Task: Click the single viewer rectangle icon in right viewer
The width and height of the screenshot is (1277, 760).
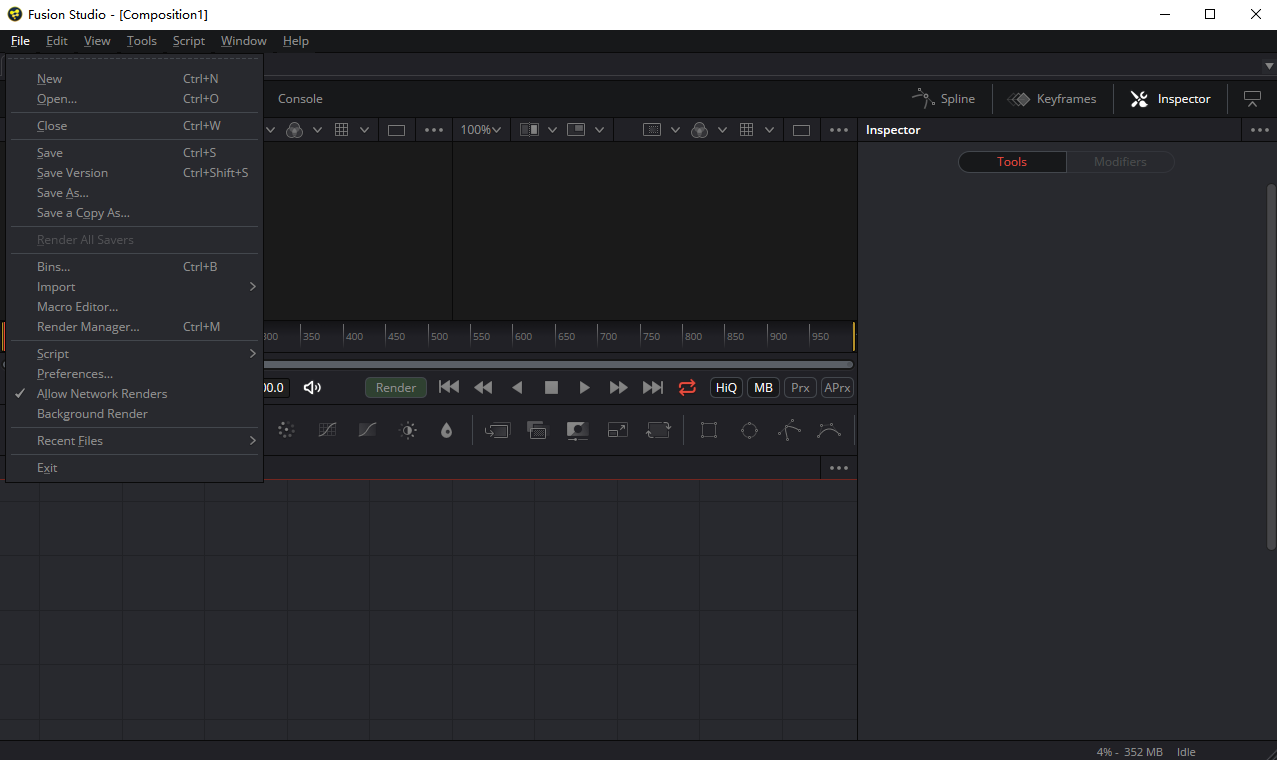Action: (x=801, y=130)
